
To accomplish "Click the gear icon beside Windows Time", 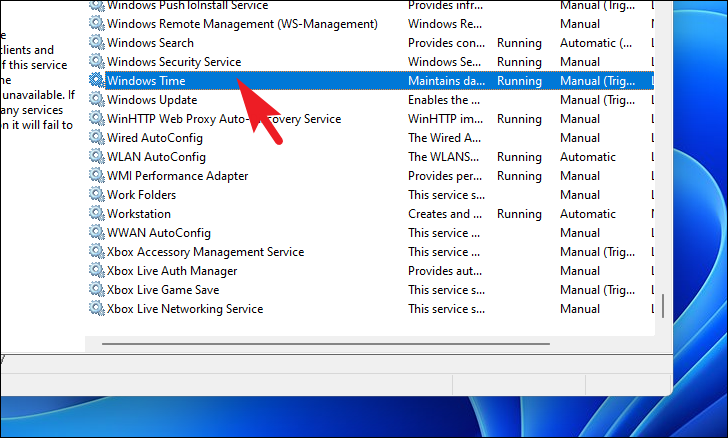I will coord(97,80).
